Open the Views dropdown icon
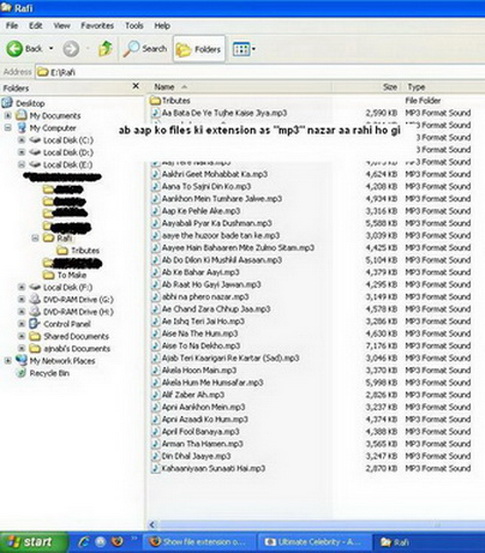Screen dimensions: 485x553 click(x=243, y=49)
